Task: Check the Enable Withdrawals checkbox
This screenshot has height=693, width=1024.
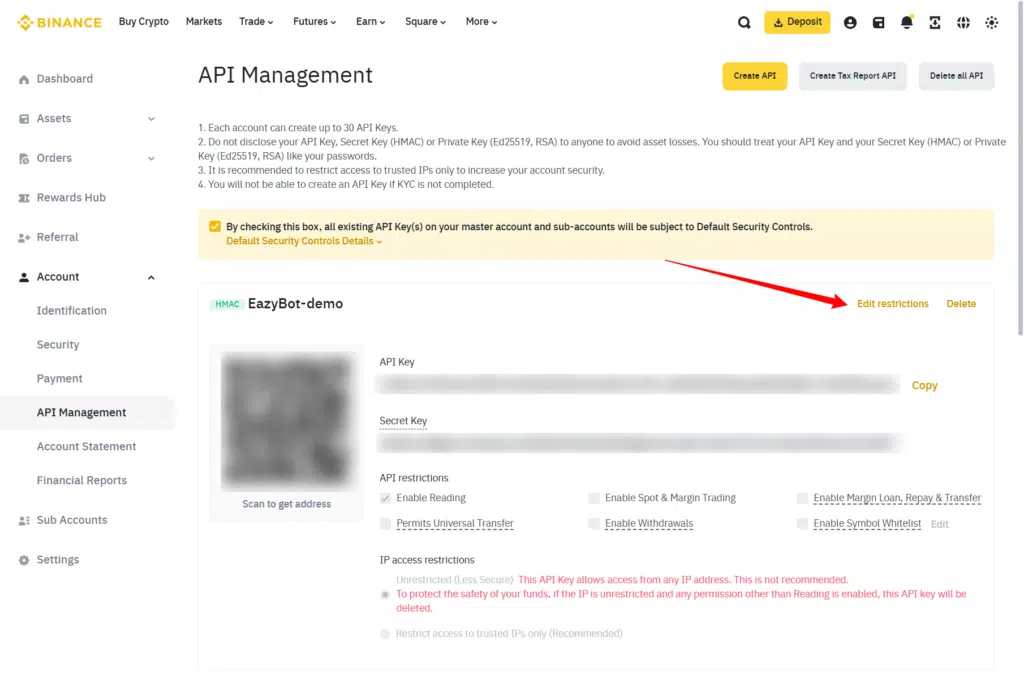Action: [x=593, y=523]
